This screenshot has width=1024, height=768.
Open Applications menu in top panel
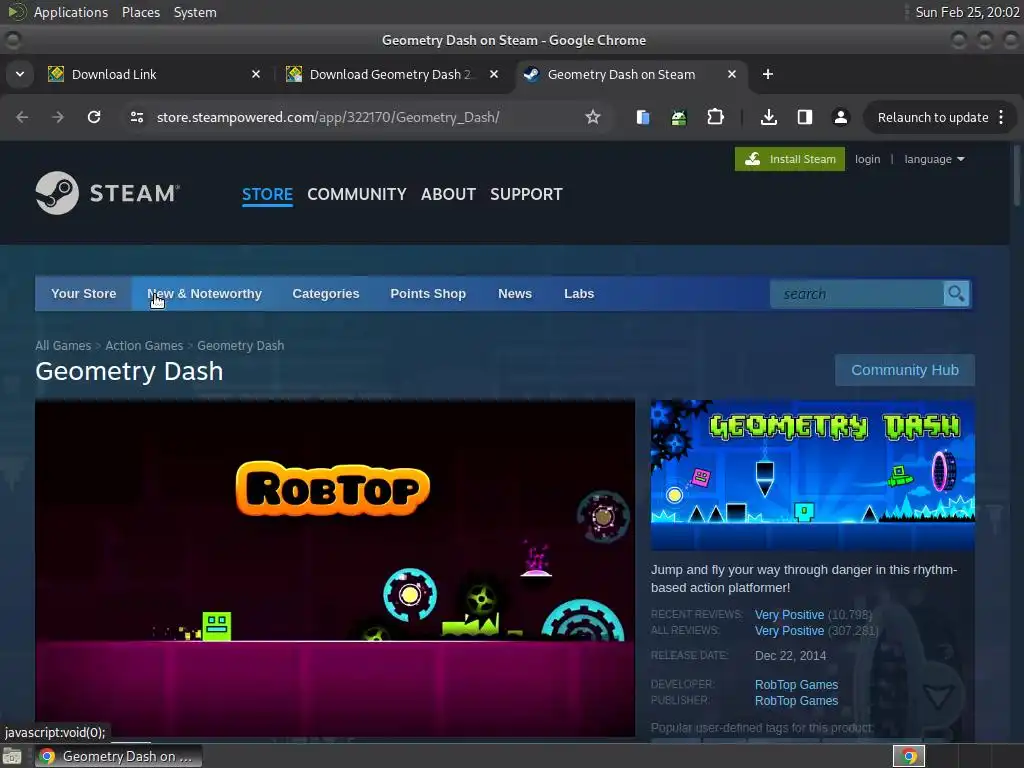(x=71, y=12)
